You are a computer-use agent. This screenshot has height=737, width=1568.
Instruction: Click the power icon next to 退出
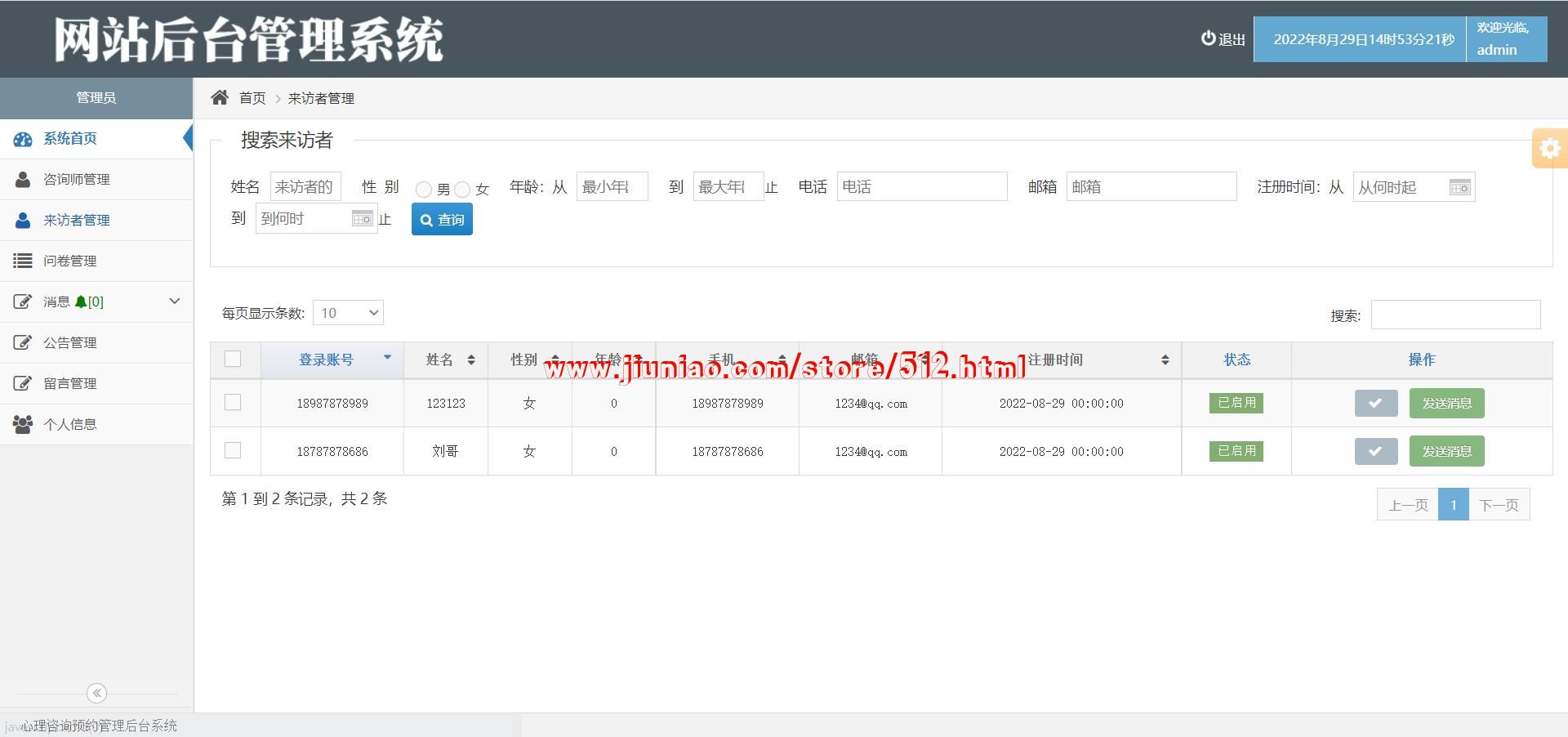[x=1208, y=38]
